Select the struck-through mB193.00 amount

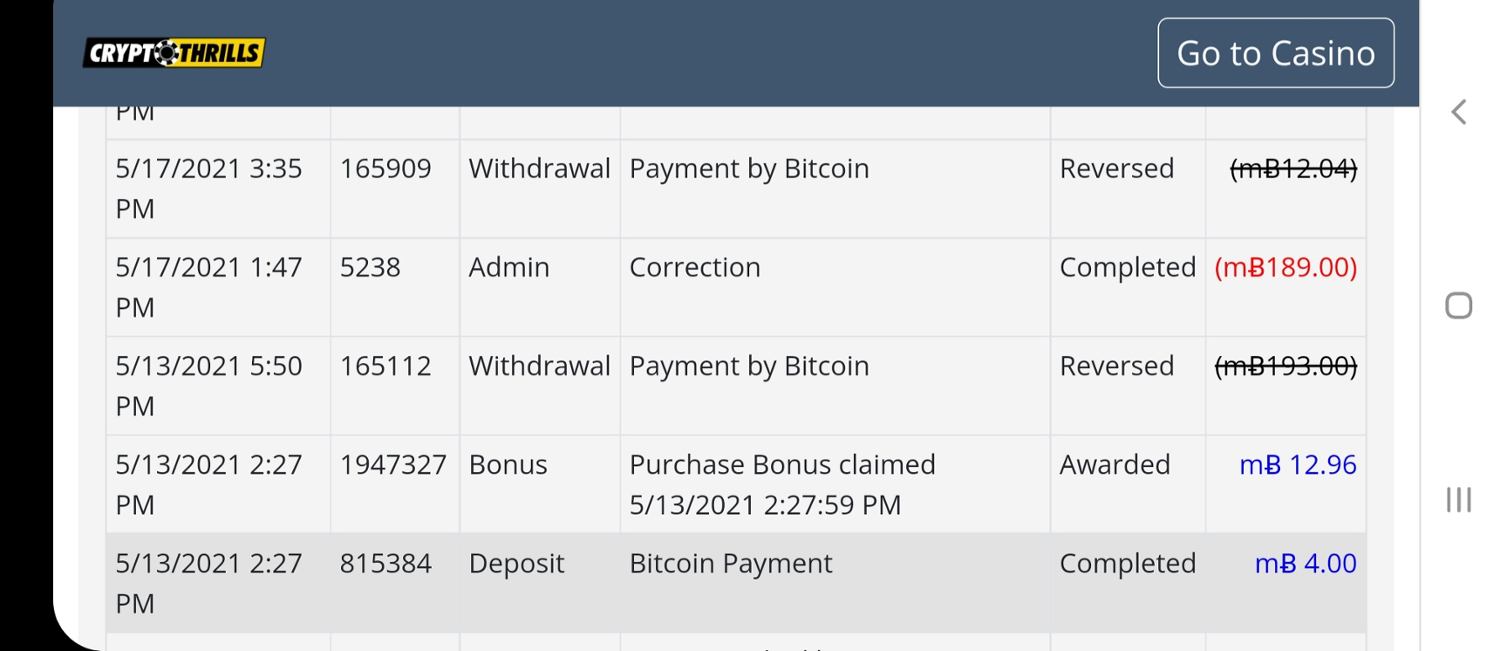[1285, 366]
